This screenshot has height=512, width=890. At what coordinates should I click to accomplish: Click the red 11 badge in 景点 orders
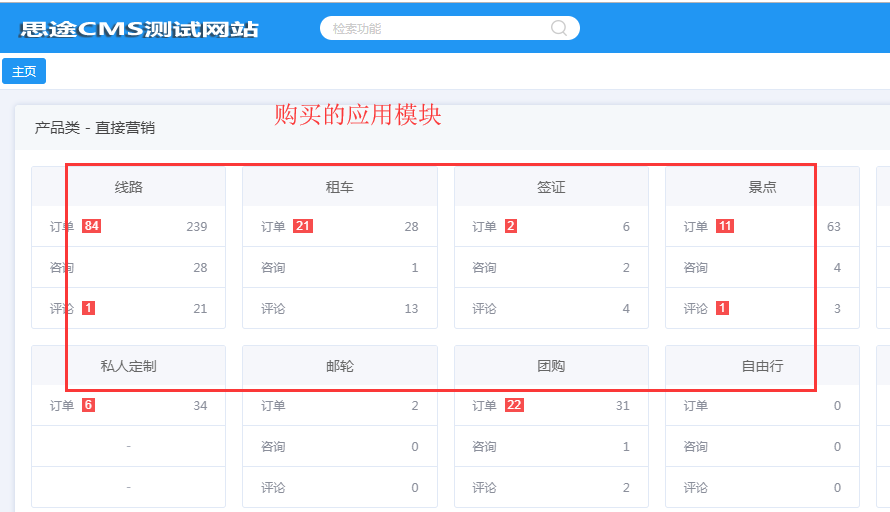pos(725,227)
